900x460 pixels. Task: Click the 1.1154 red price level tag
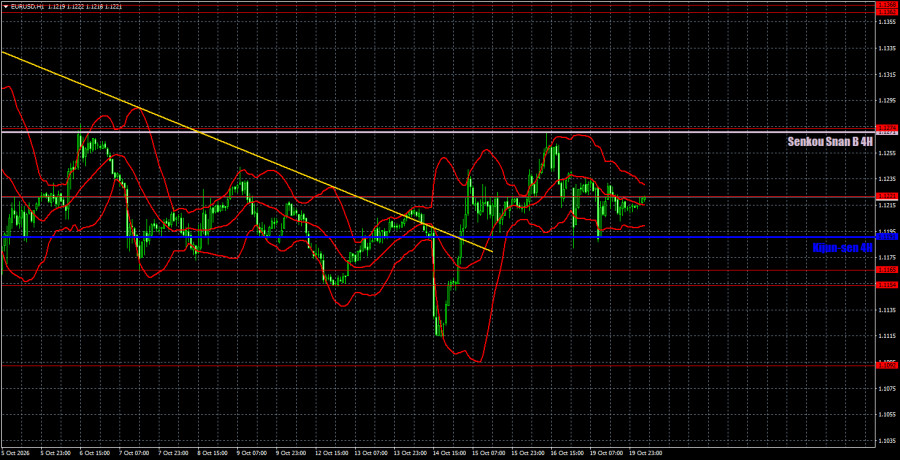click(x=885, y=284)
